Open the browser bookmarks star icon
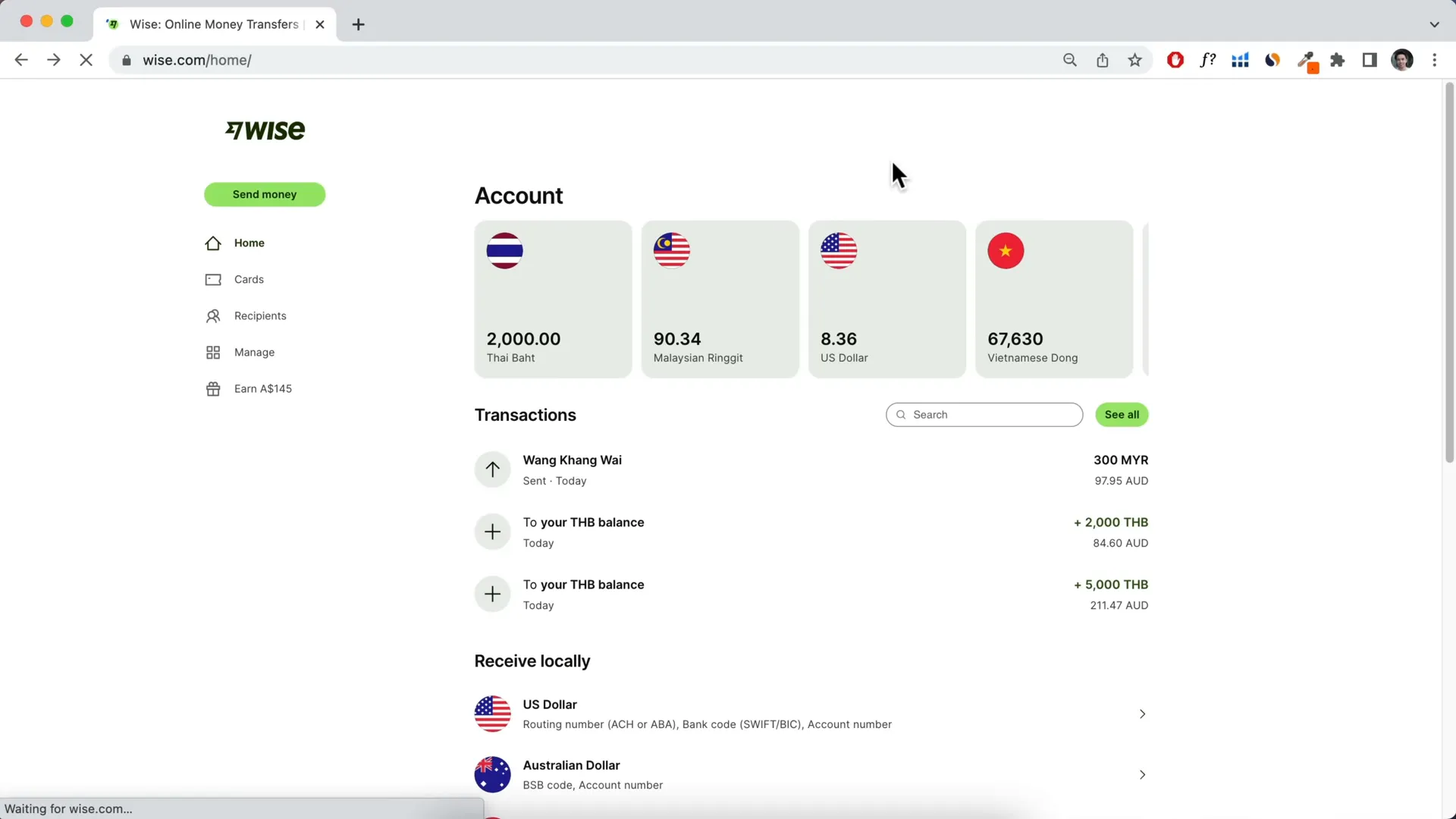1456x819 pixels. pyautogui.click(x=1135, y=60)
